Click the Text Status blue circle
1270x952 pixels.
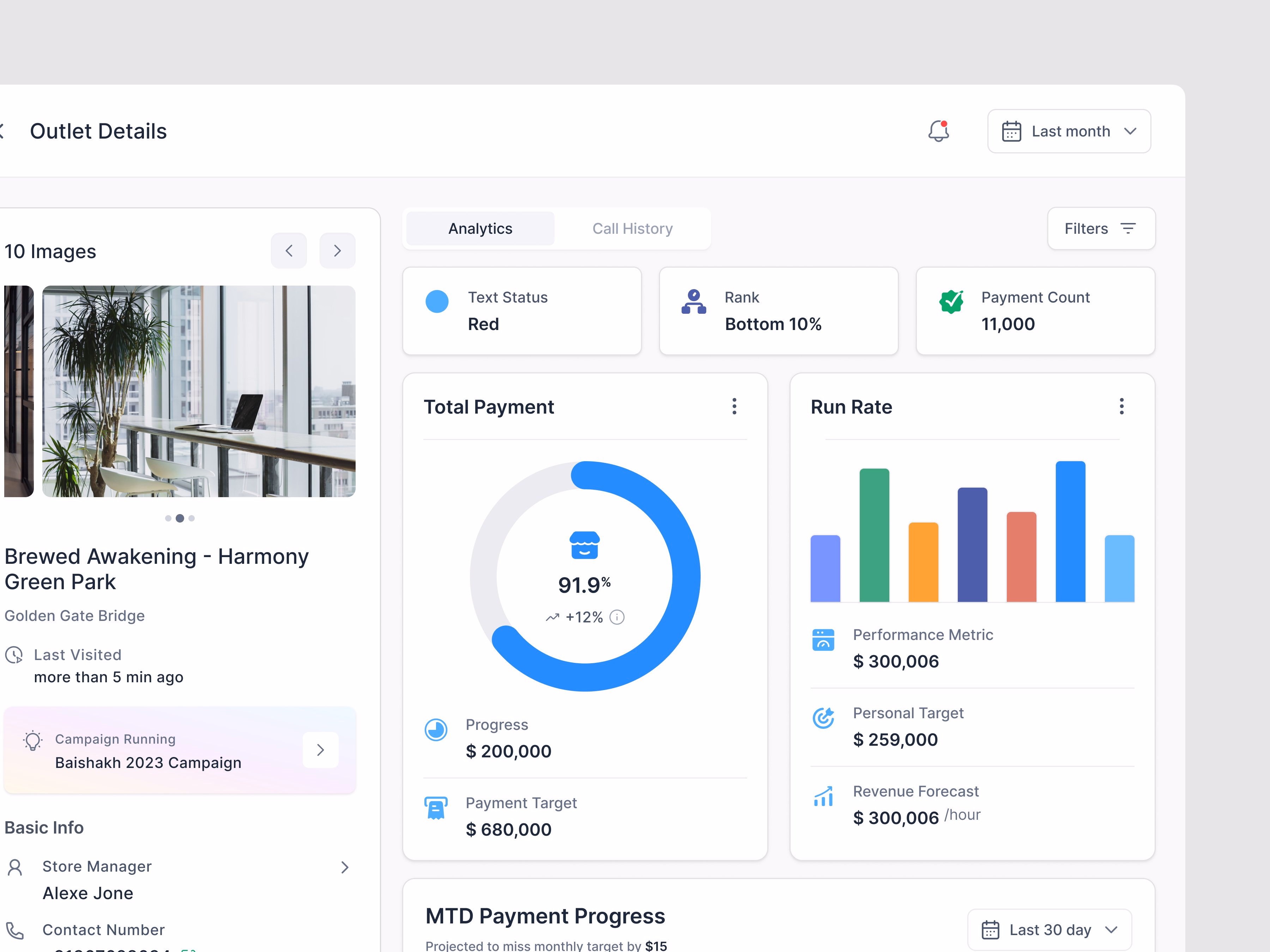click(x=437, y=301)
